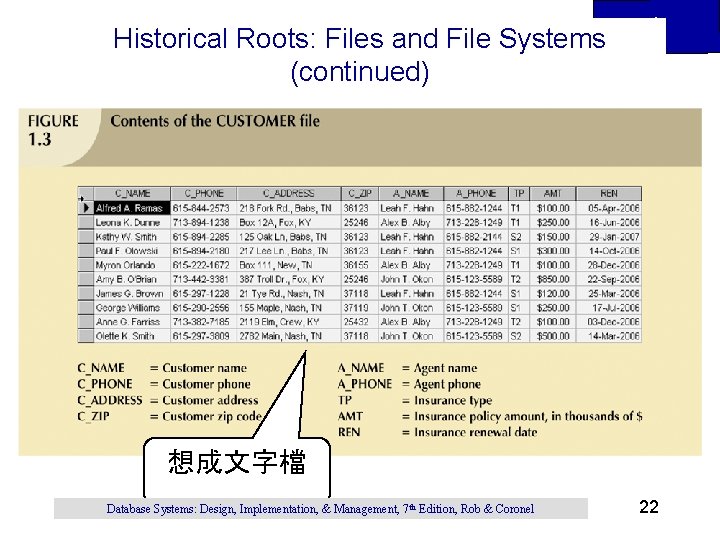The height and width of the screenshot is (540, 720).
Task: Select the row selector beside Myron Orlando
Action: click(86, 265)
